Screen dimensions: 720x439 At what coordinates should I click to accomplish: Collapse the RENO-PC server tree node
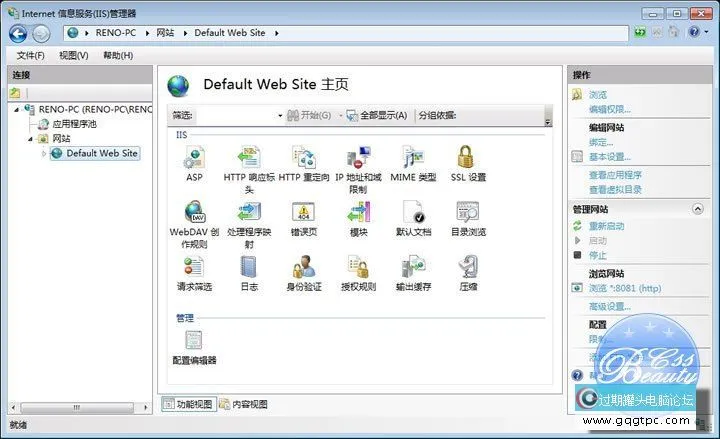point(17,110)
